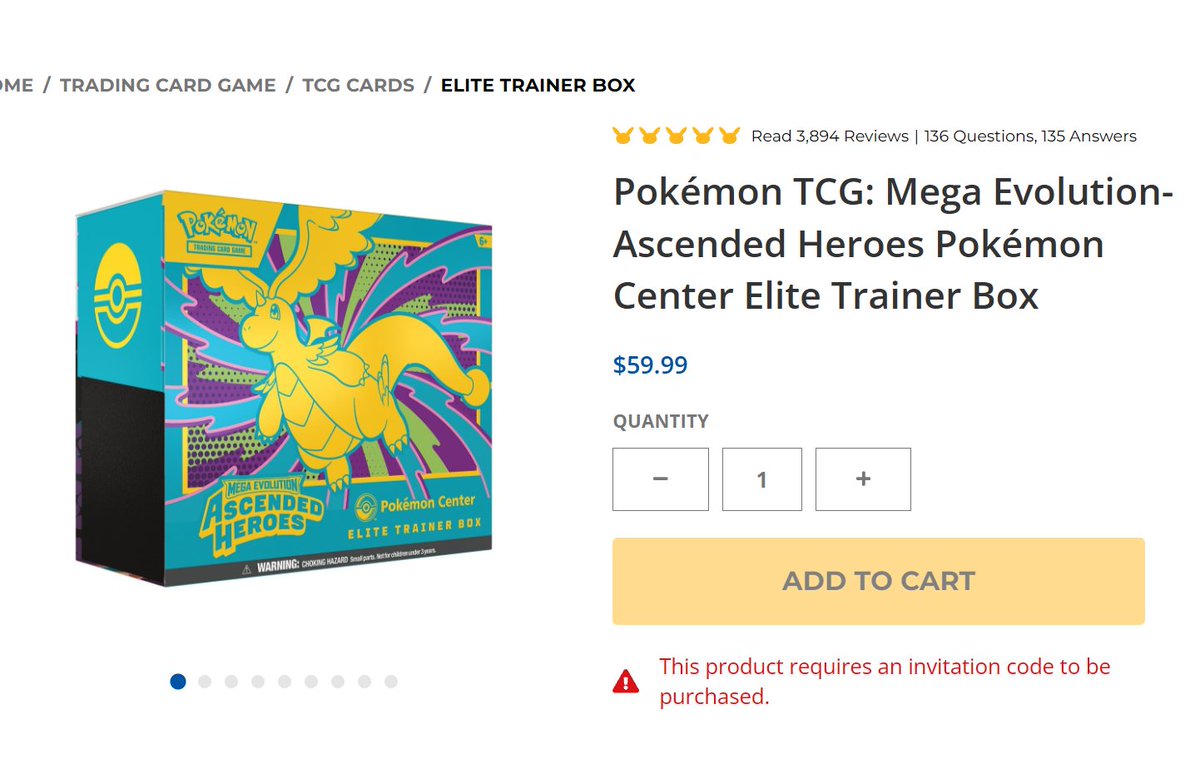Select the first blue carousel dot
The image size is (1200, 759).
point(178,681)
